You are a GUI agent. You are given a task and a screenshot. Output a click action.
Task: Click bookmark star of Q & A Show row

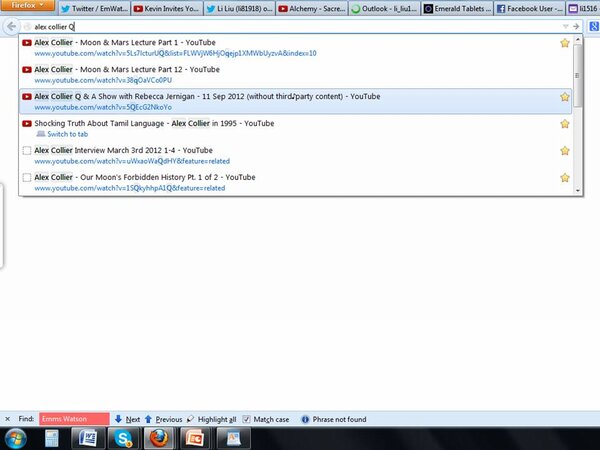565,97
